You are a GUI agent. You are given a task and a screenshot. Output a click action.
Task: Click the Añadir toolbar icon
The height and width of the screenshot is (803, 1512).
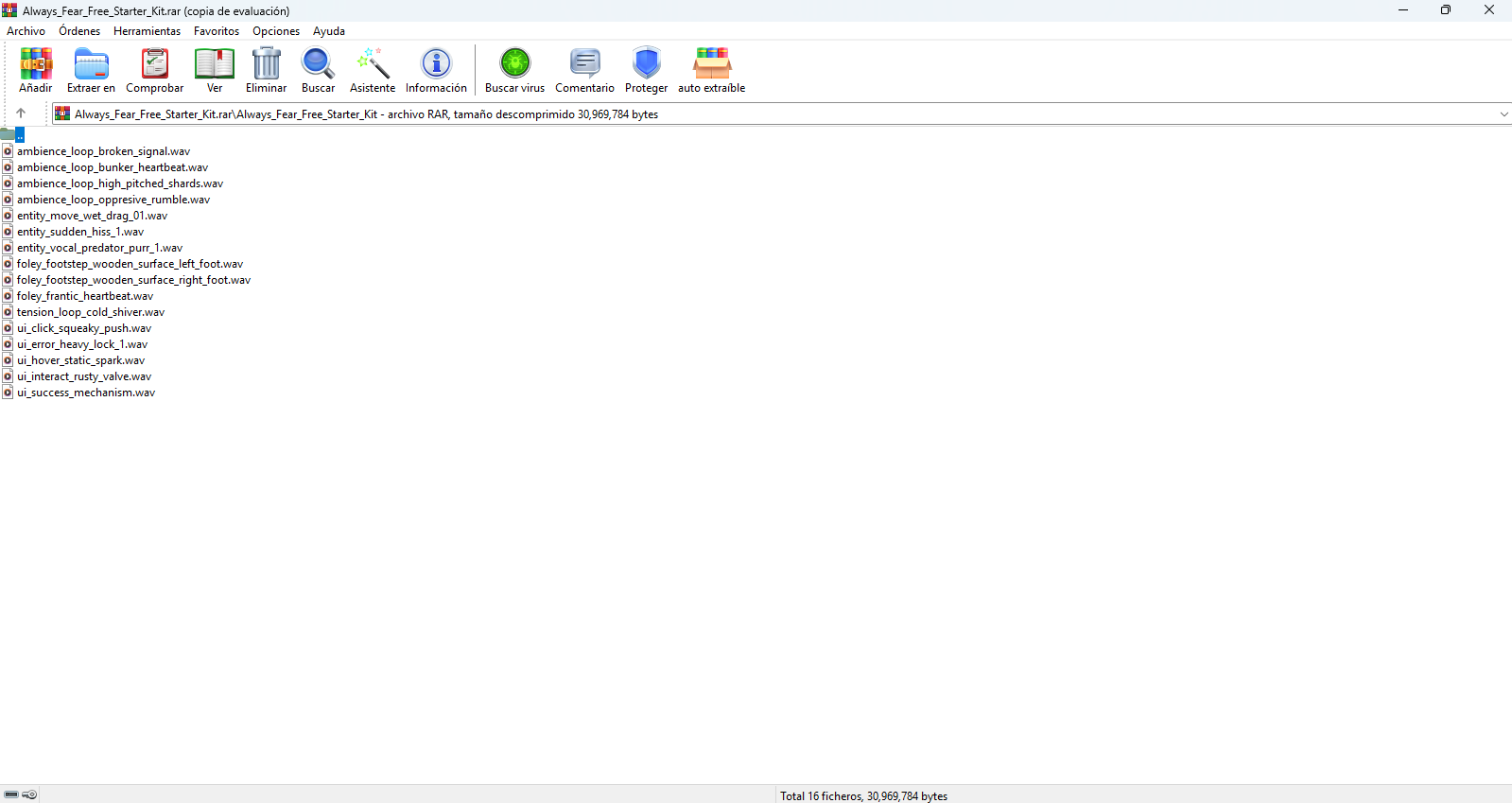click(36, 70)
